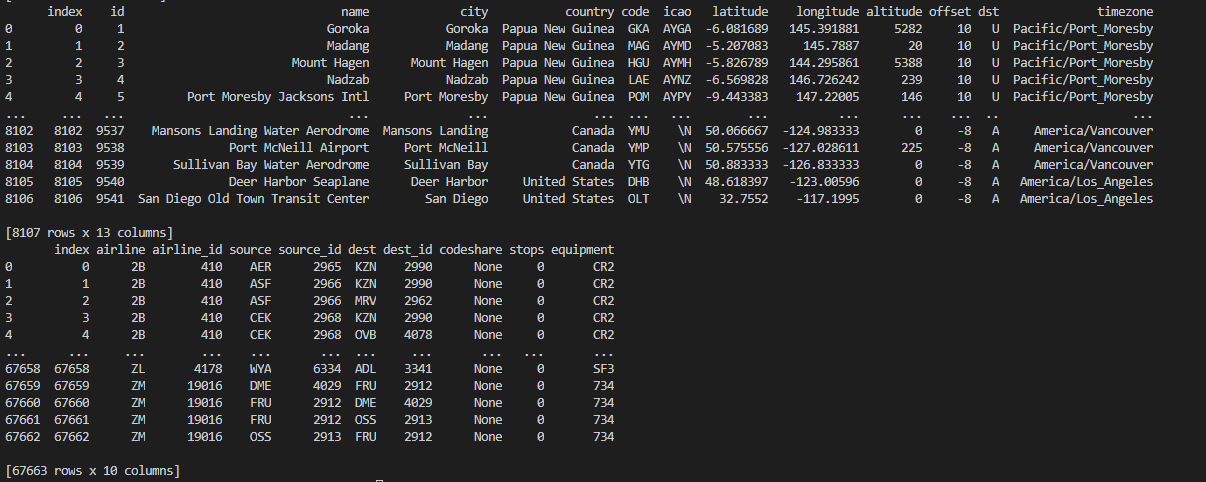The height and width of the screenshot is (482, 1206).
Task: Select airport code "YMU"
Action: (x=638, y=131)
